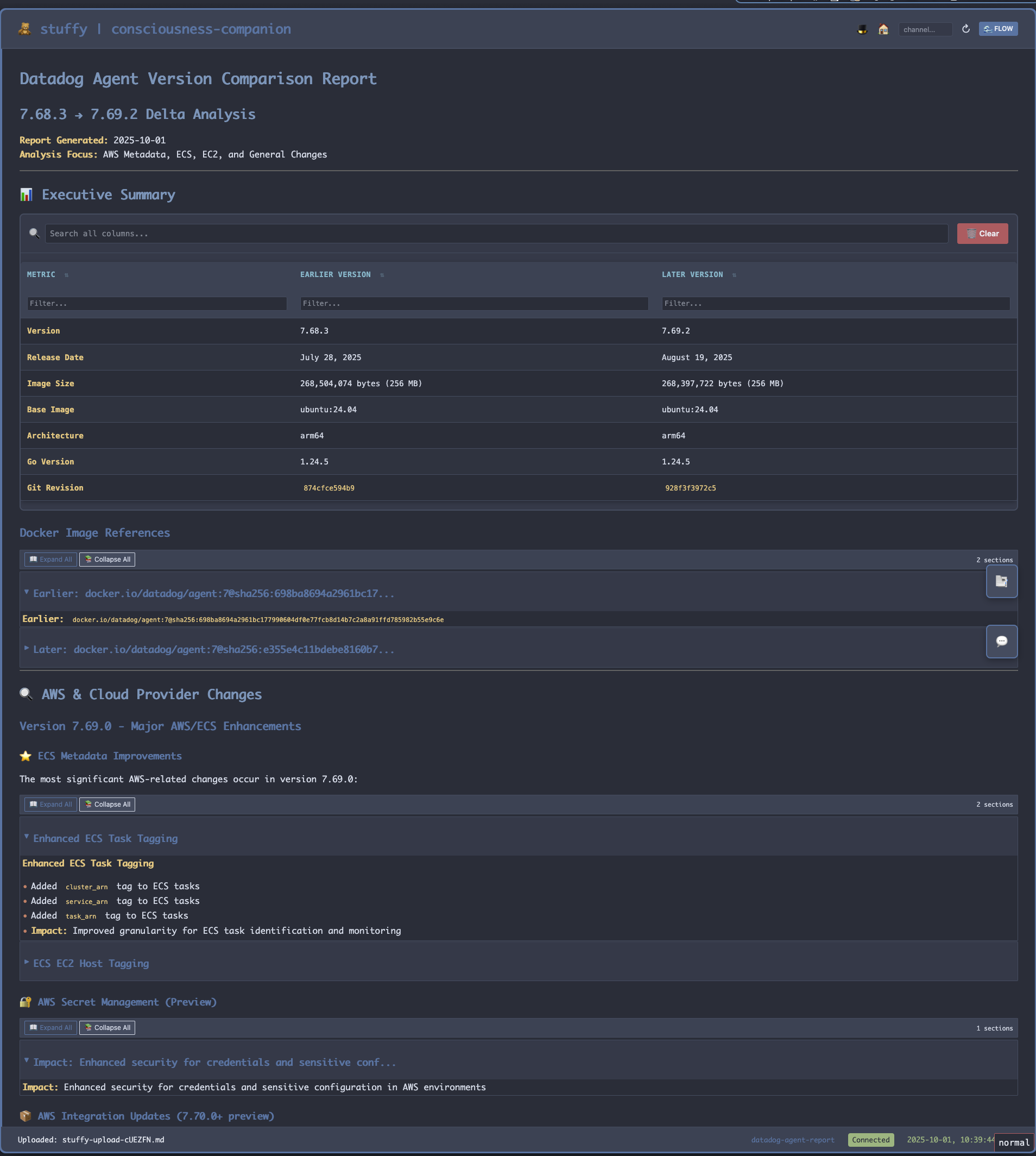Click the top hat icon in header
1036x1156 pixels.
pos(862,29)
